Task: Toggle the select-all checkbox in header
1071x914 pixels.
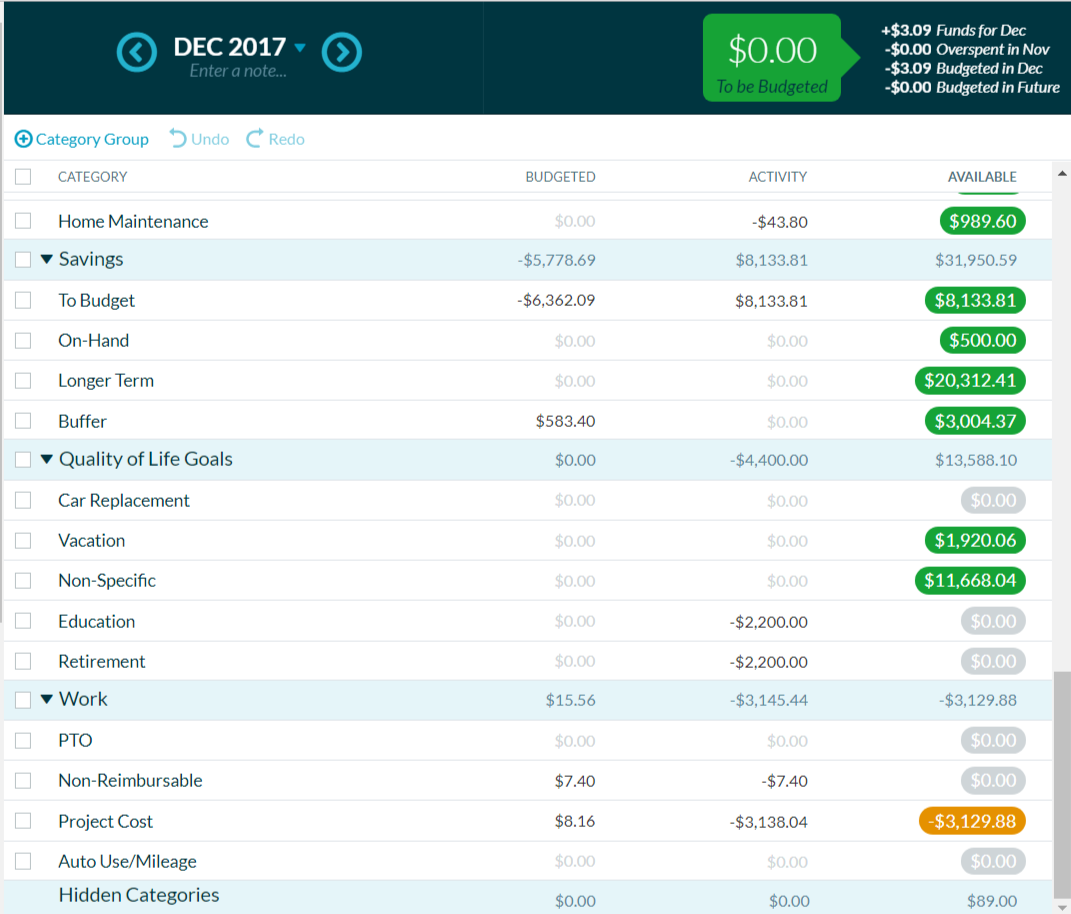Action: (x=23, y=177)
